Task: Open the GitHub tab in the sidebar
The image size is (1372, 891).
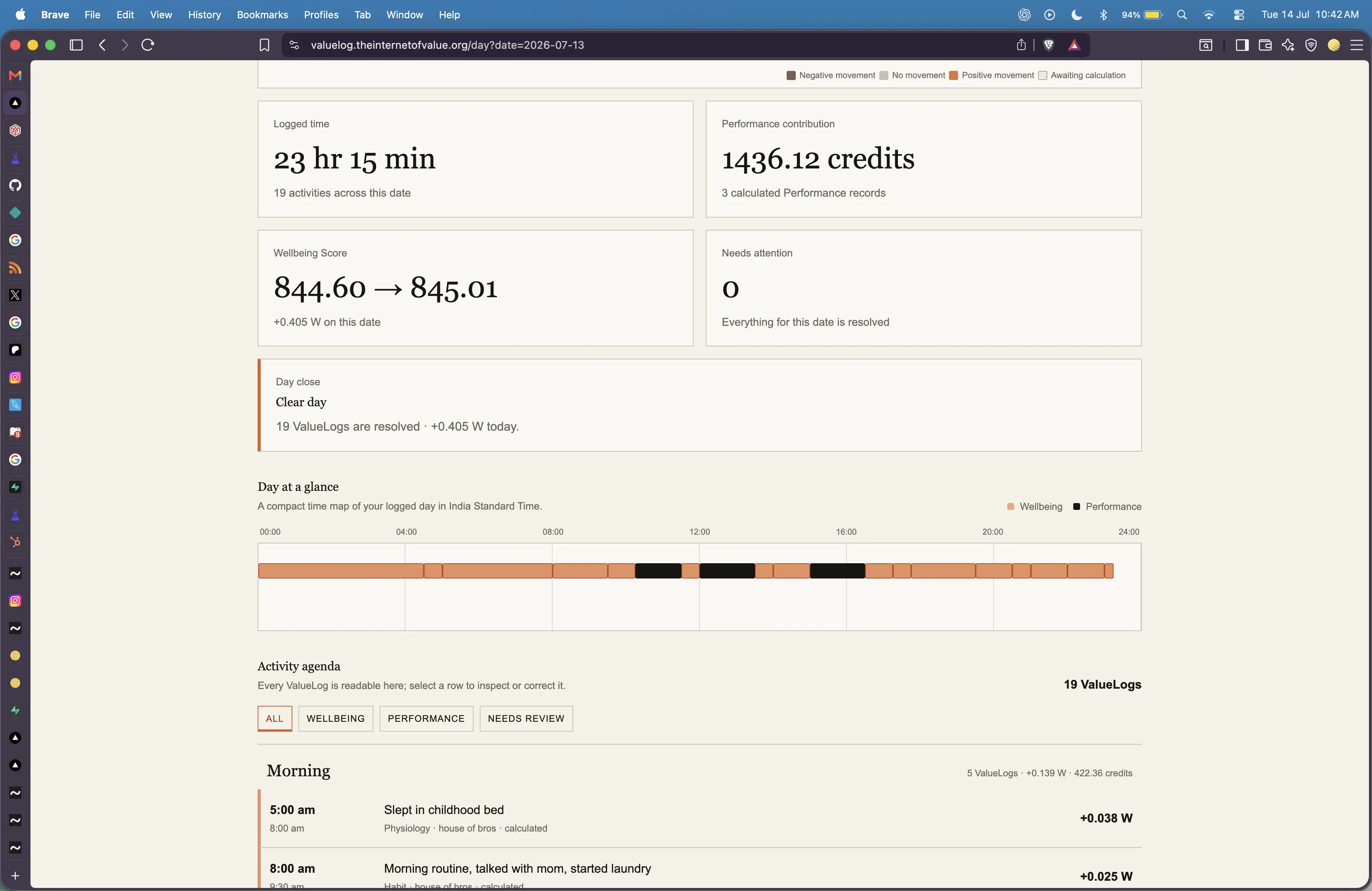Action: 16,185
